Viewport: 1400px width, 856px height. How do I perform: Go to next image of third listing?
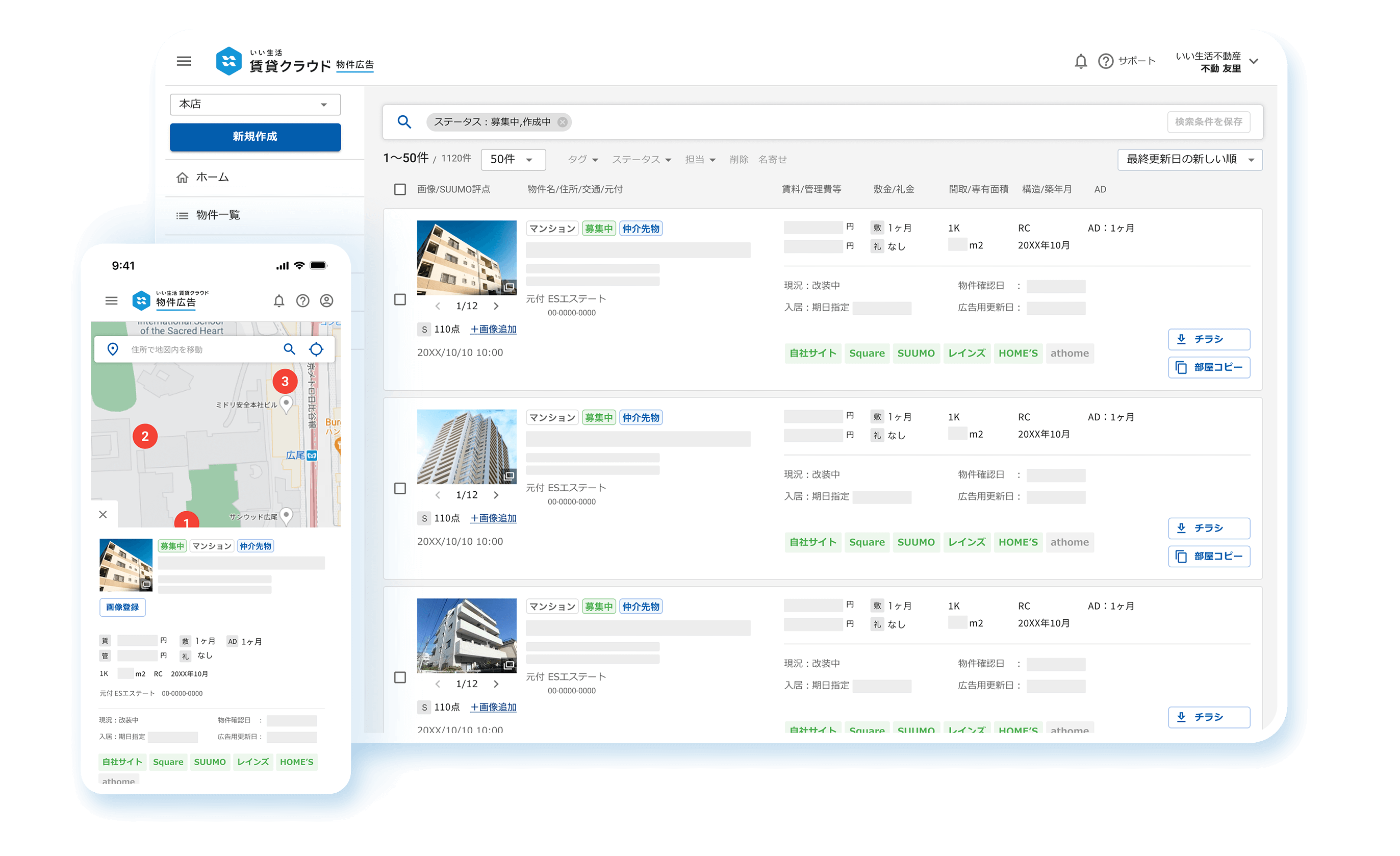tap(496, 684)
